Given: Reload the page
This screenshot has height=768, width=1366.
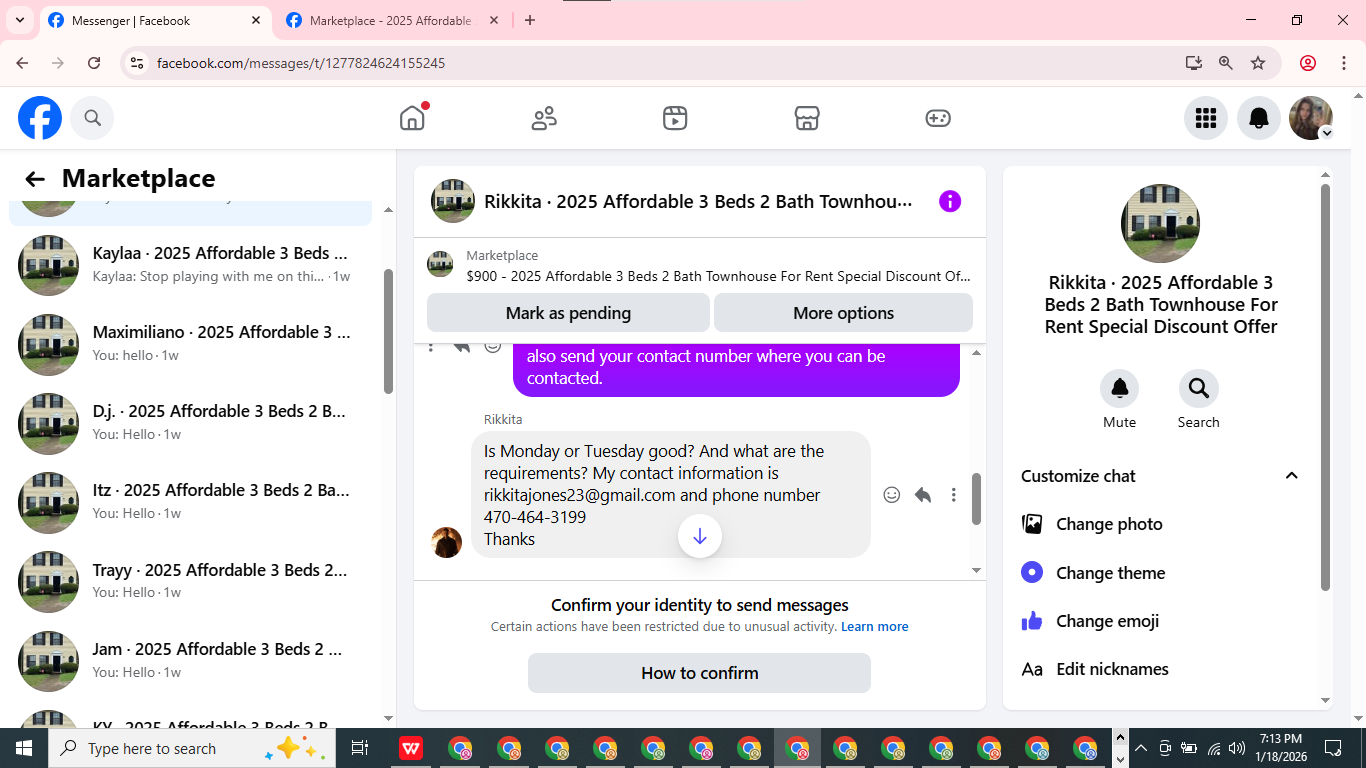Looking at the screenshot, I should click(x=94, y=63).
